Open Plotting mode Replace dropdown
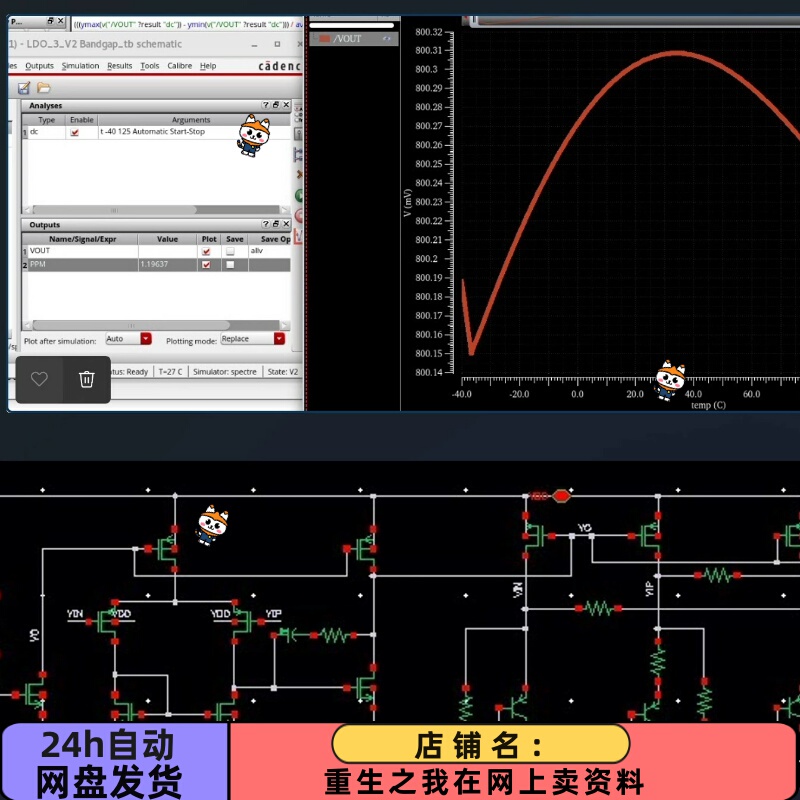800x800 pixels. tap(279, 339)
